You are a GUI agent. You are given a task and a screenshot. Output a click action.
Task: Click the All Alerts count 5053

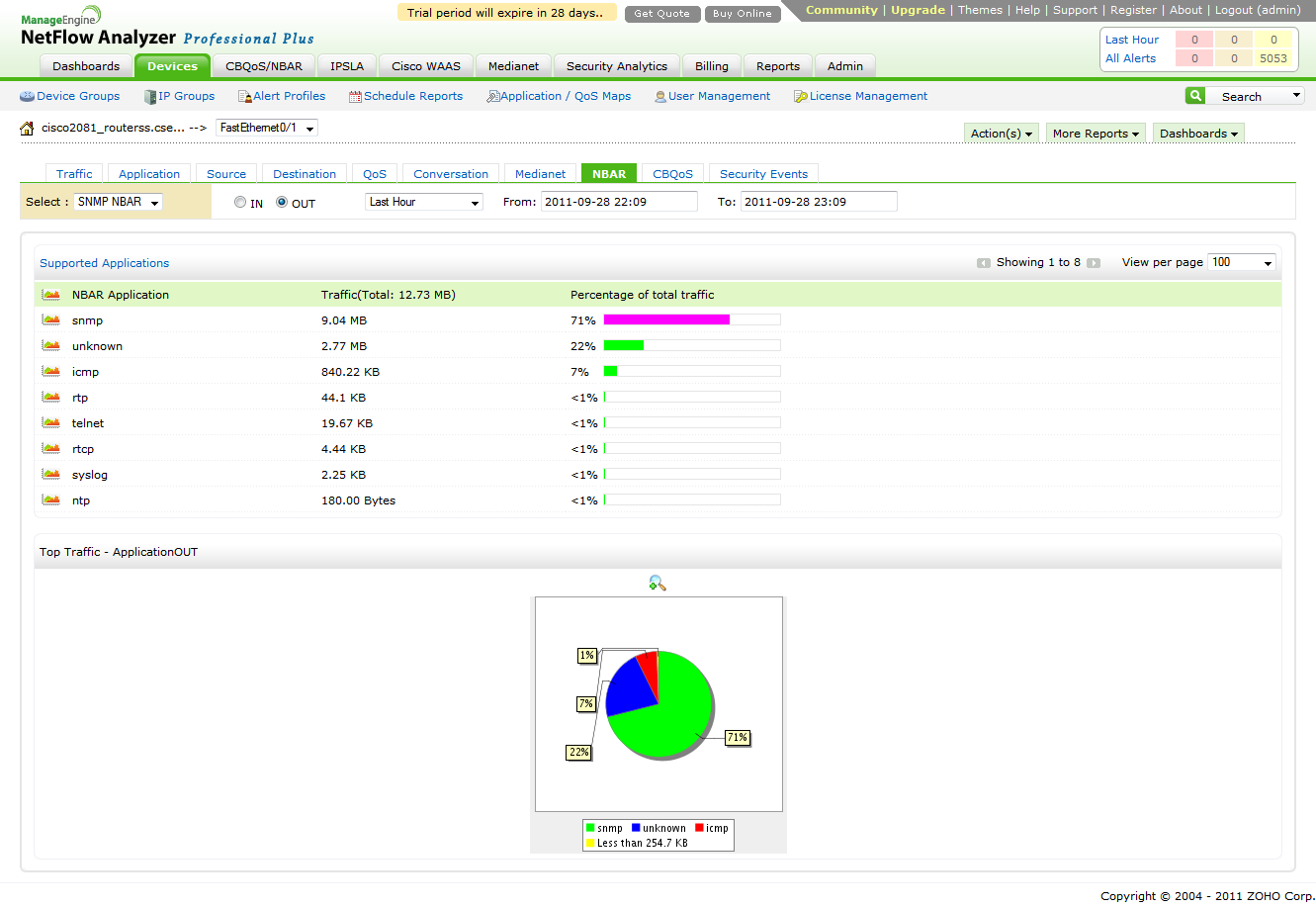pos(1273,58)
